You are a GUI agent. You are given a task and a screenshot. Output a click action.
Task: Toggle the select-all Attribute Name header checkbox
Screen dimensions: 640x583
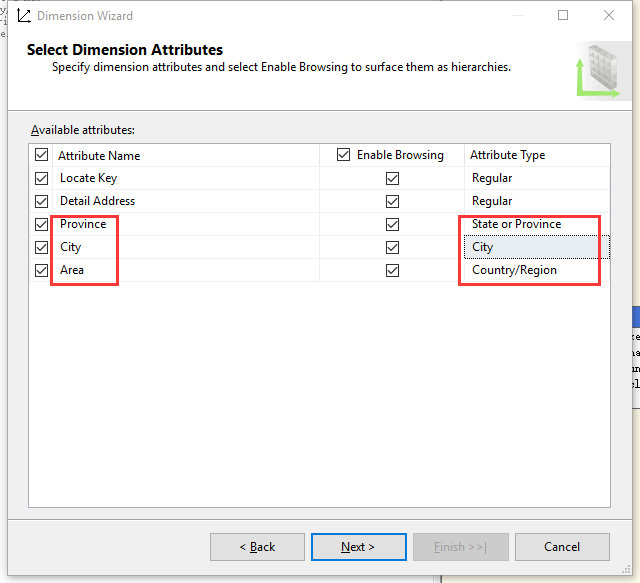click(41, 155)
